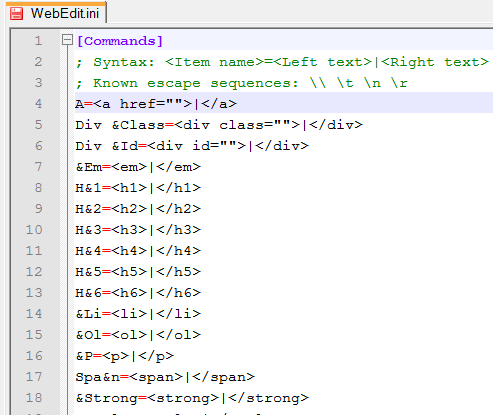Image resolution: width=493 pixels, height=415 pixels.
Task: Click the H&3=<h3> entry line
Action: [x=138, y=230]
